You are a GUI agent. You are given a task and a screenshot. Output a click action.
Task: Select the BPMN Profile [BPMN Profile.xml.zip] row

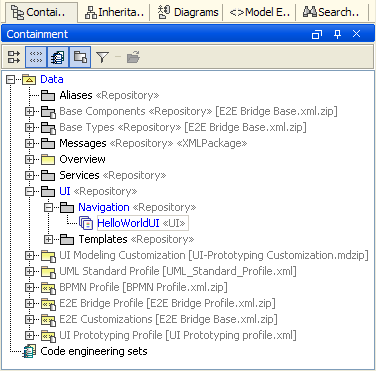click(x=143, y=287)
